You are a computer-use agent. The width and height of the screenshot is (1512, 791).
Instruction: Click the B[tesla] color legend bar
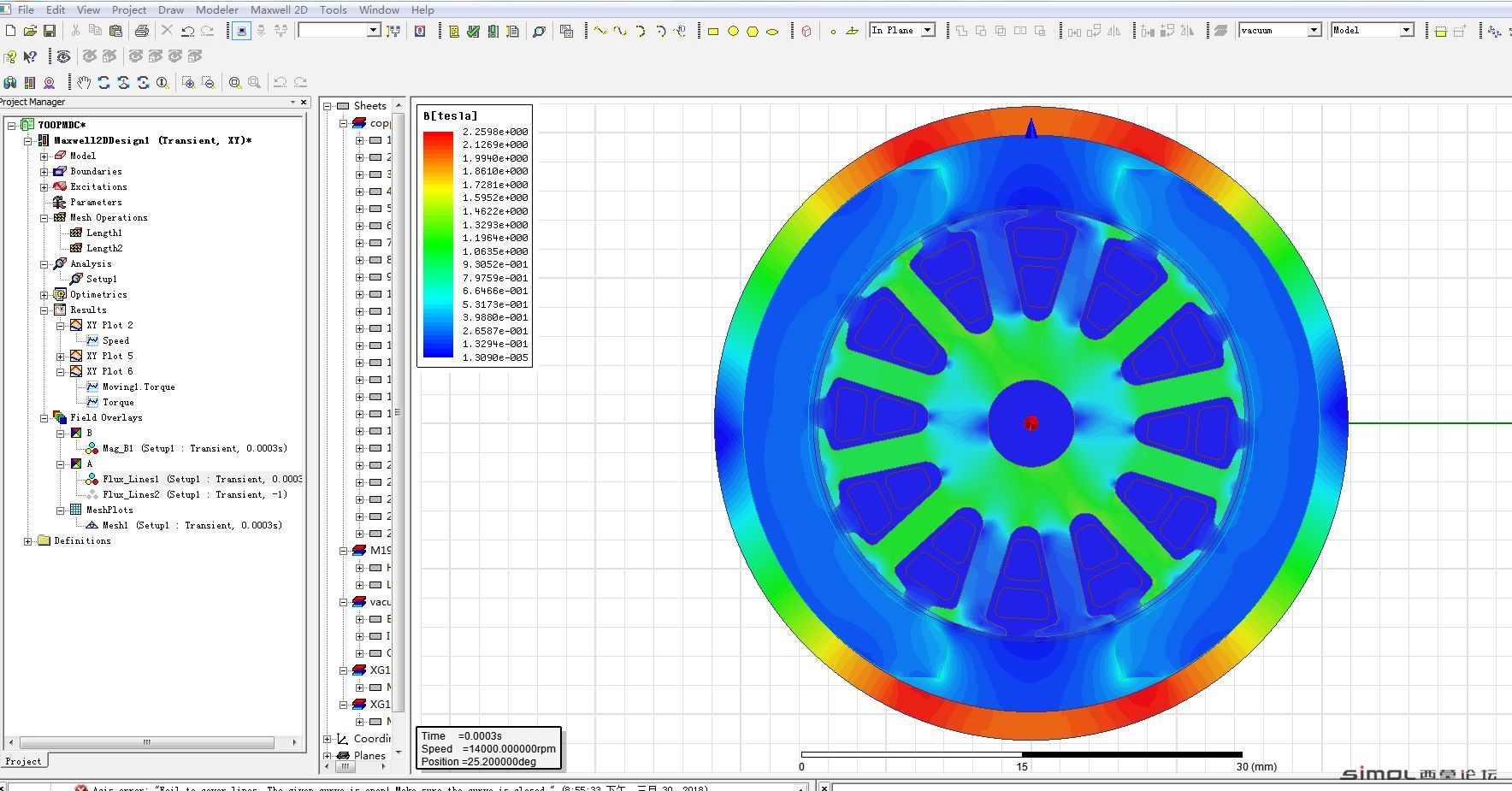coord(438,245)
